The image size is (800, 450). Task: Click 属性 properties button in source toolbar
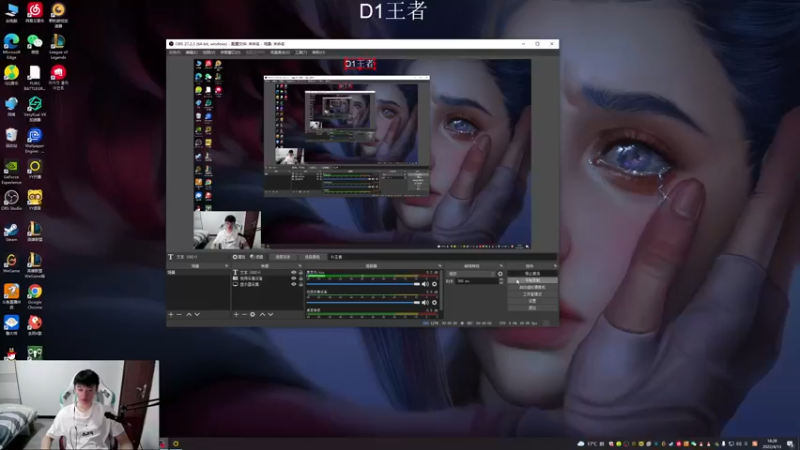click(x=239, y=257)
